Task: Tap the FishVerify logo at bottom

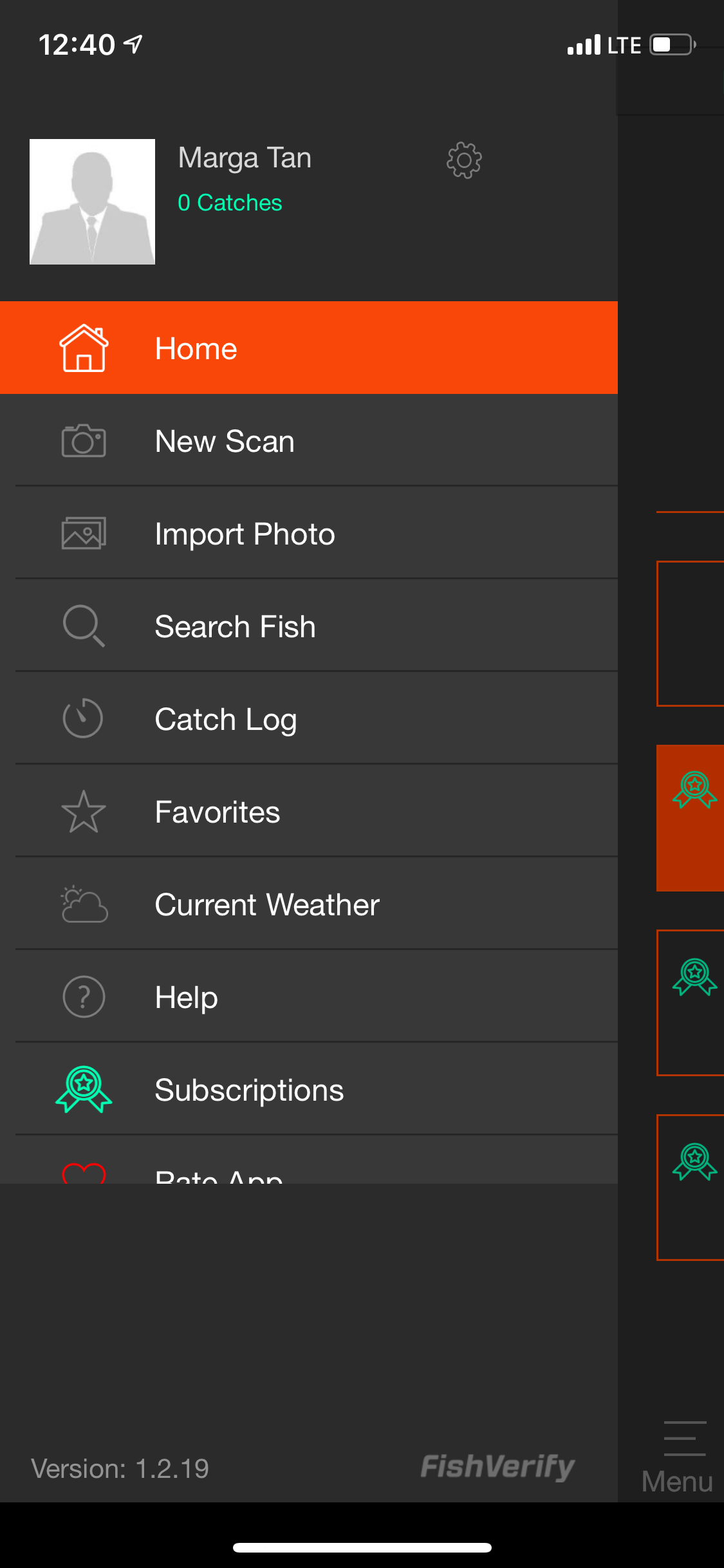Action: tap(497, 1467)
